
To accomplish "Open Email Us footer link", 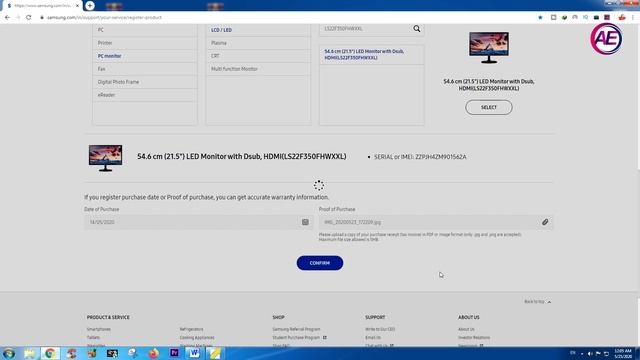I will pos(373,338).
